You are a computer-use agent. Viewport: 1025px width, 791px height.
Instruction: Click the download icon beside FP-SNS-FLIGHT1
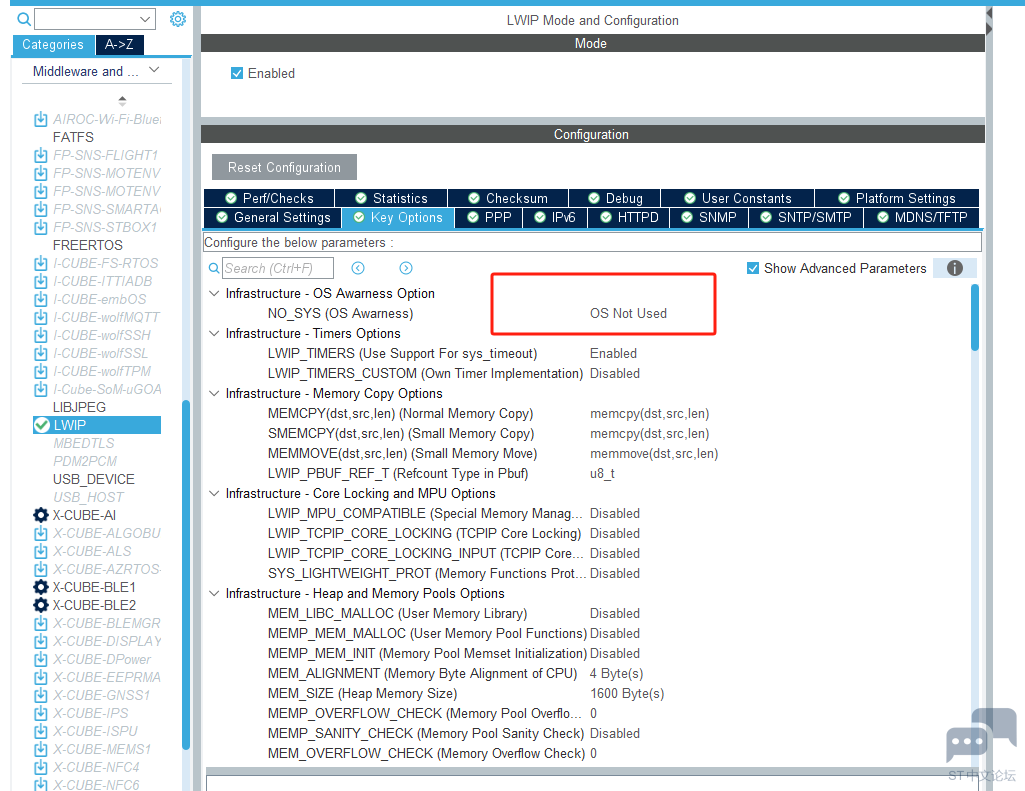tap(41, 155)
